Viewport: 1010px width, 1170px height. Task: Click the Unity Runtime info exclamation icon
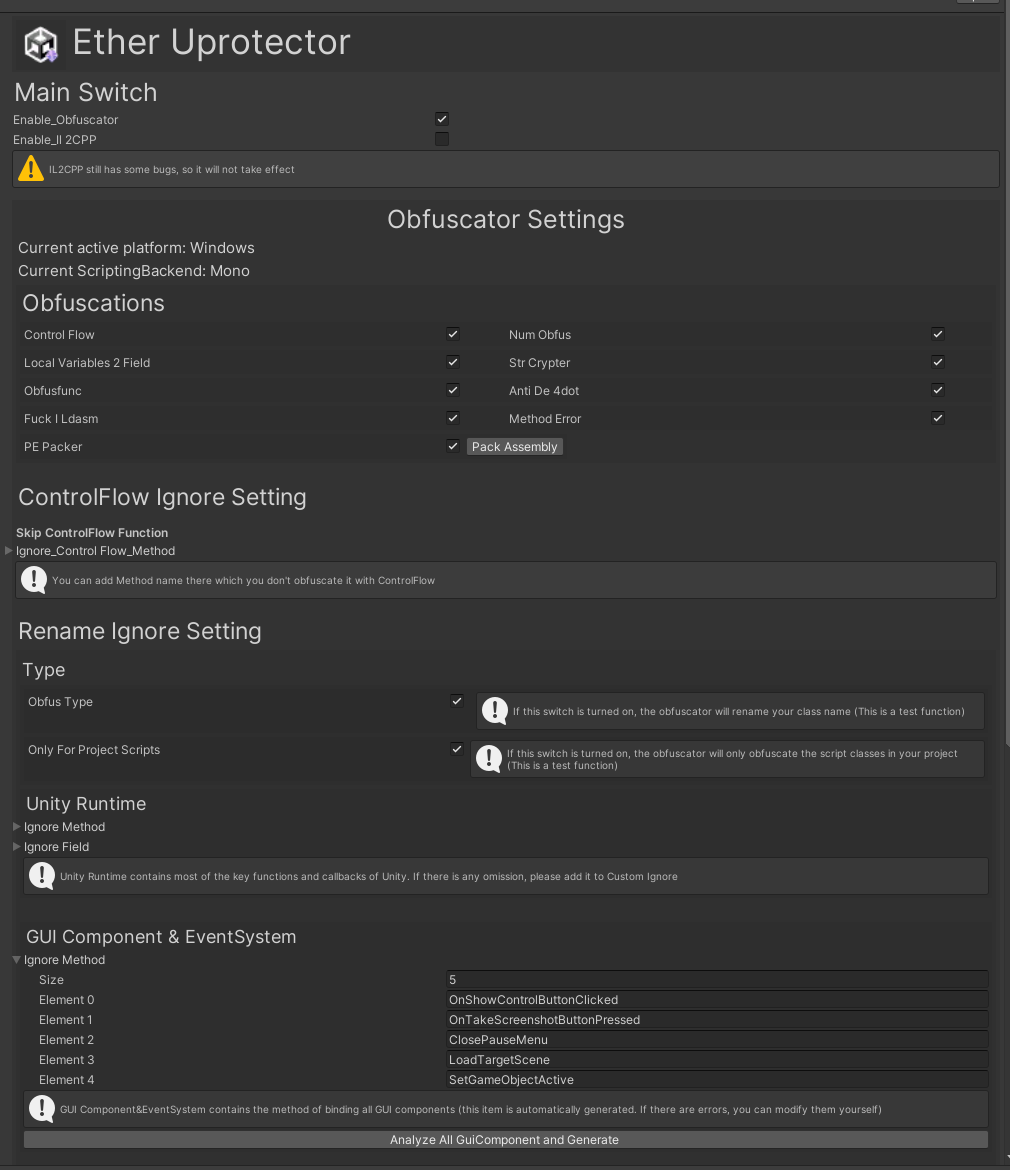(42, 876)
